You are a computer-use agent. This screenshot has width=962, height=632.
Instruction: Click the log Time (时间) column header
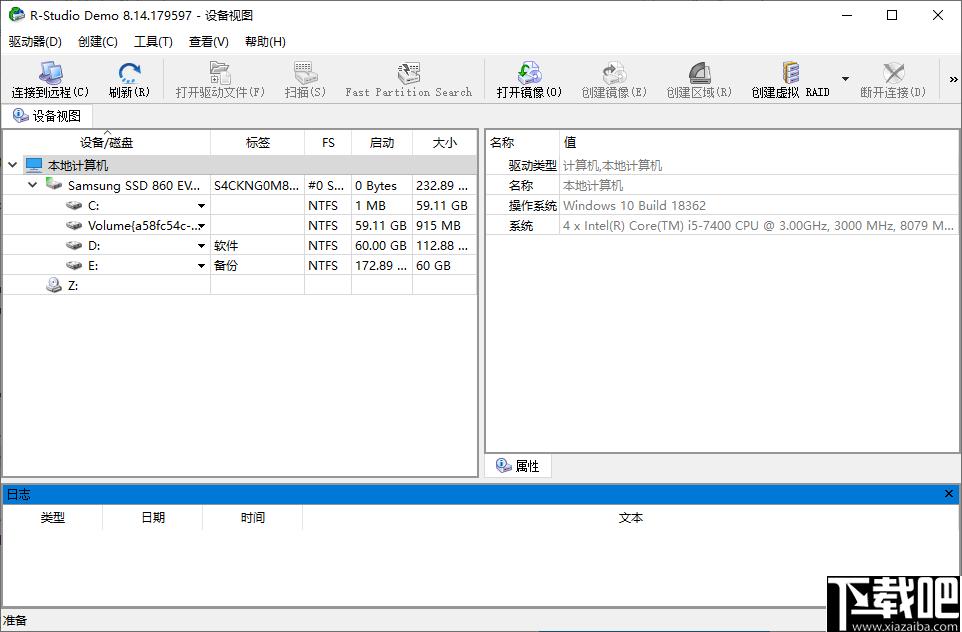coord(253,518)
